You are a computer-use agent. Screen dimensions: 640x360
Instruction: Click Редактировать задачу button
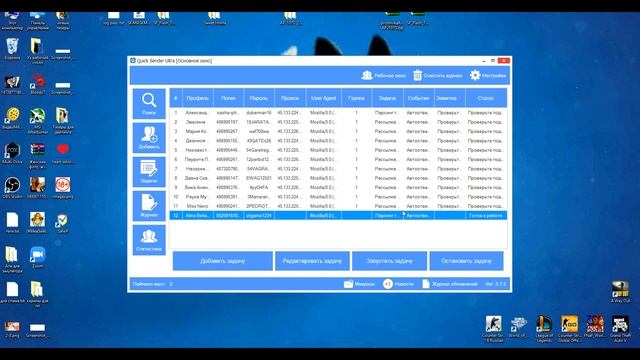pyautogui.click(x=312, y=261)
